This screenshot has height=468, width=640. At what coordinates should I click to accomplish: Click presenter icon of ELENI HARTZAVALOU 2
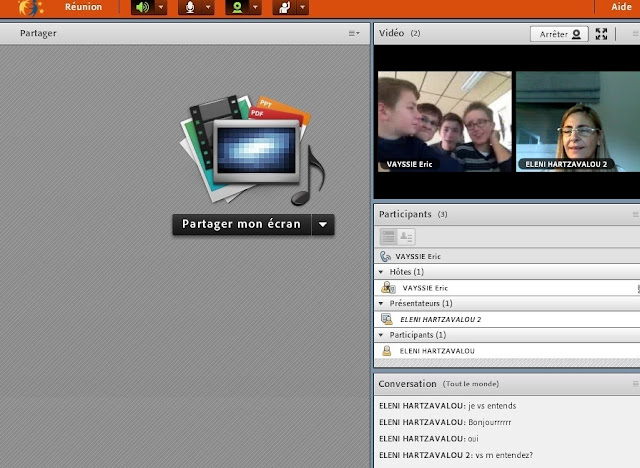(x=387, y=319)
